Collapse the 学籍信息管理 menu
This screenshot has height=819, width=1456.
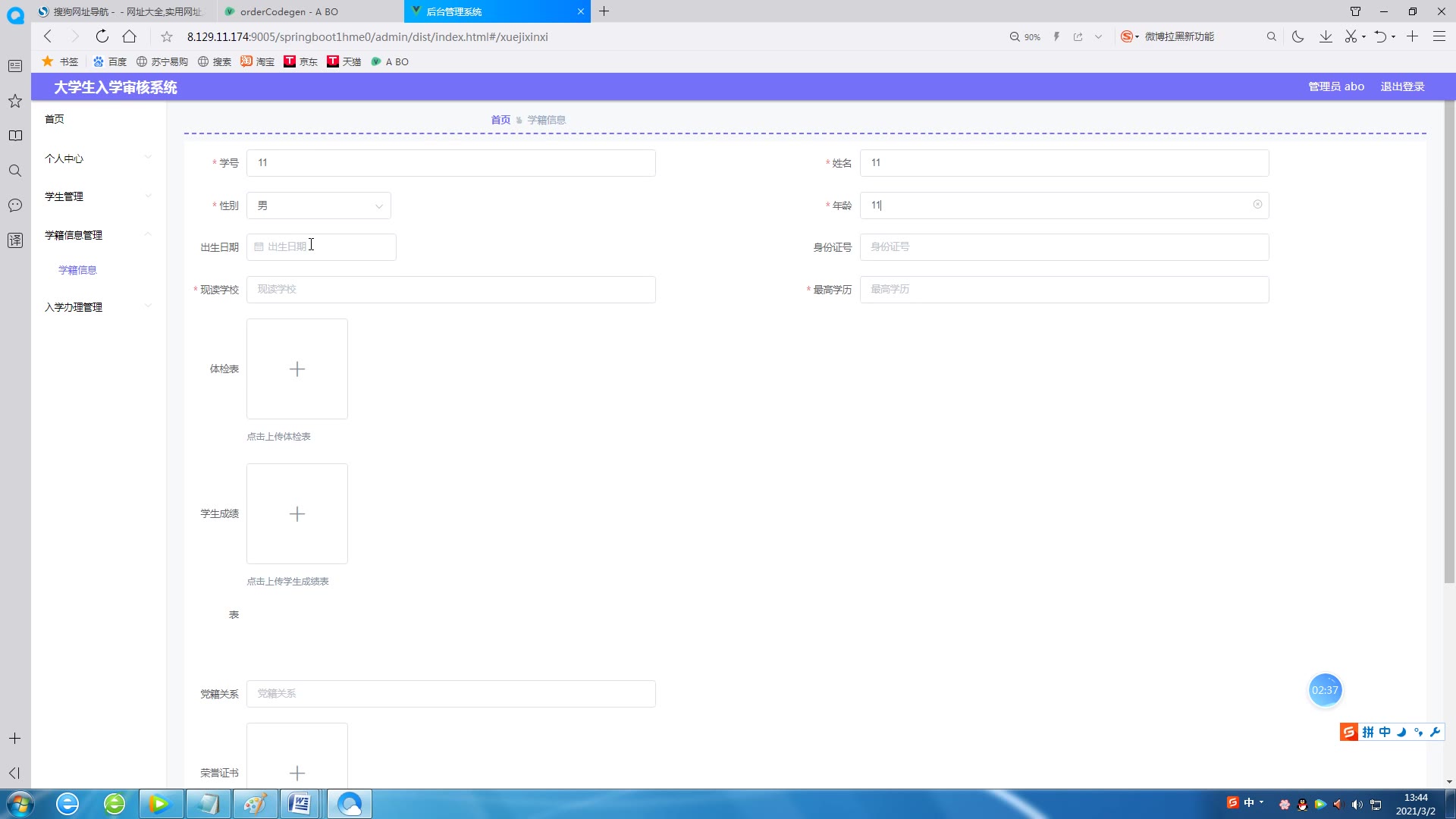(98, 235)
